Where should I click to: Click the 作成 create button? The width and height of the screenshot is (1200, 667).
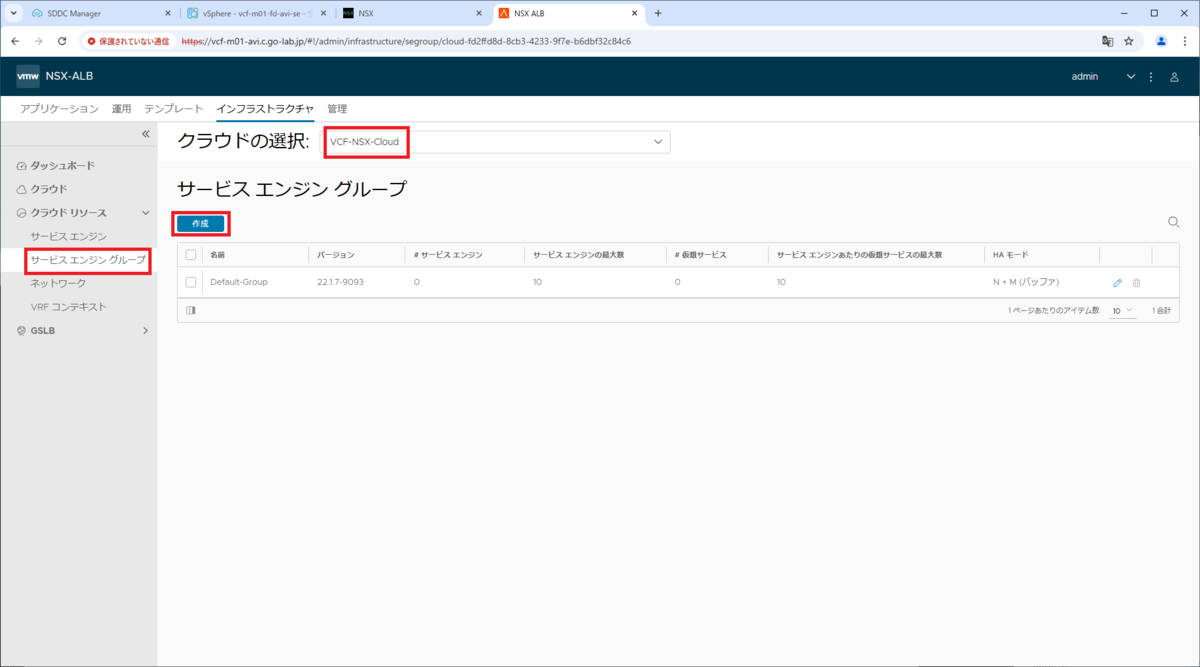tap(200, 224)
